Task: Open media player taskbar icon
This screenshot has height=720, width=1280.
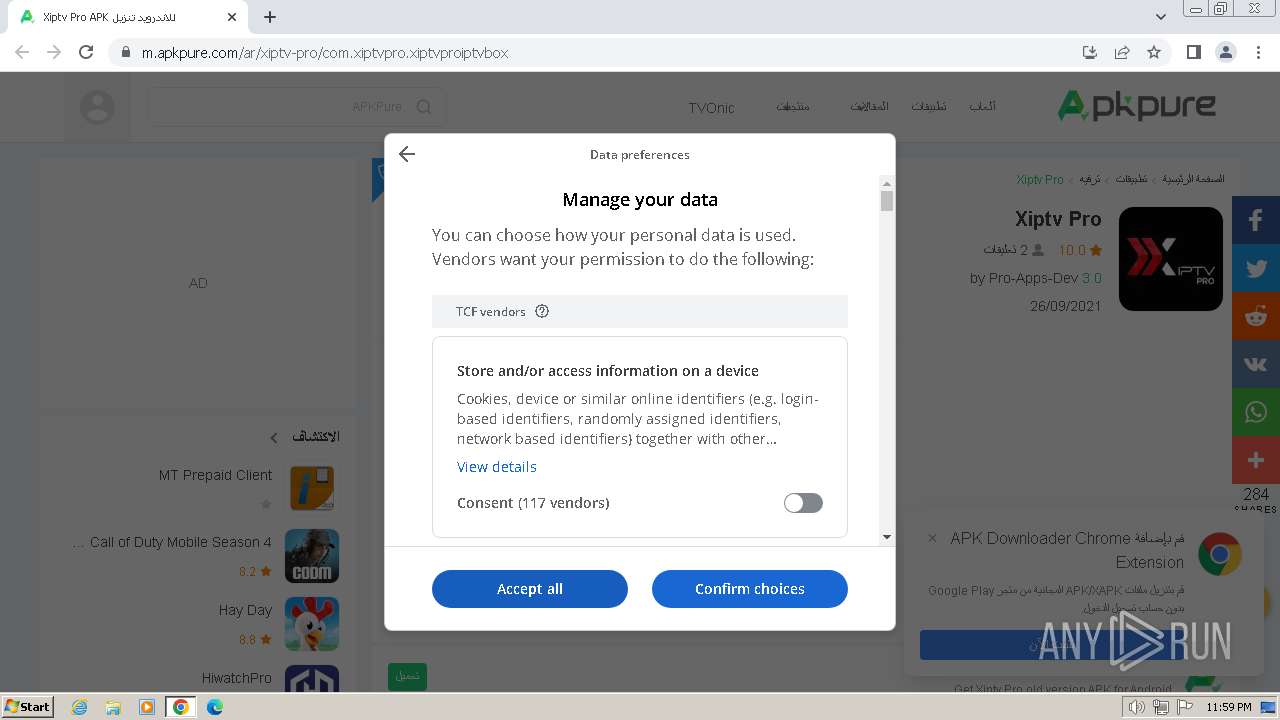Action: pos(147,707)
